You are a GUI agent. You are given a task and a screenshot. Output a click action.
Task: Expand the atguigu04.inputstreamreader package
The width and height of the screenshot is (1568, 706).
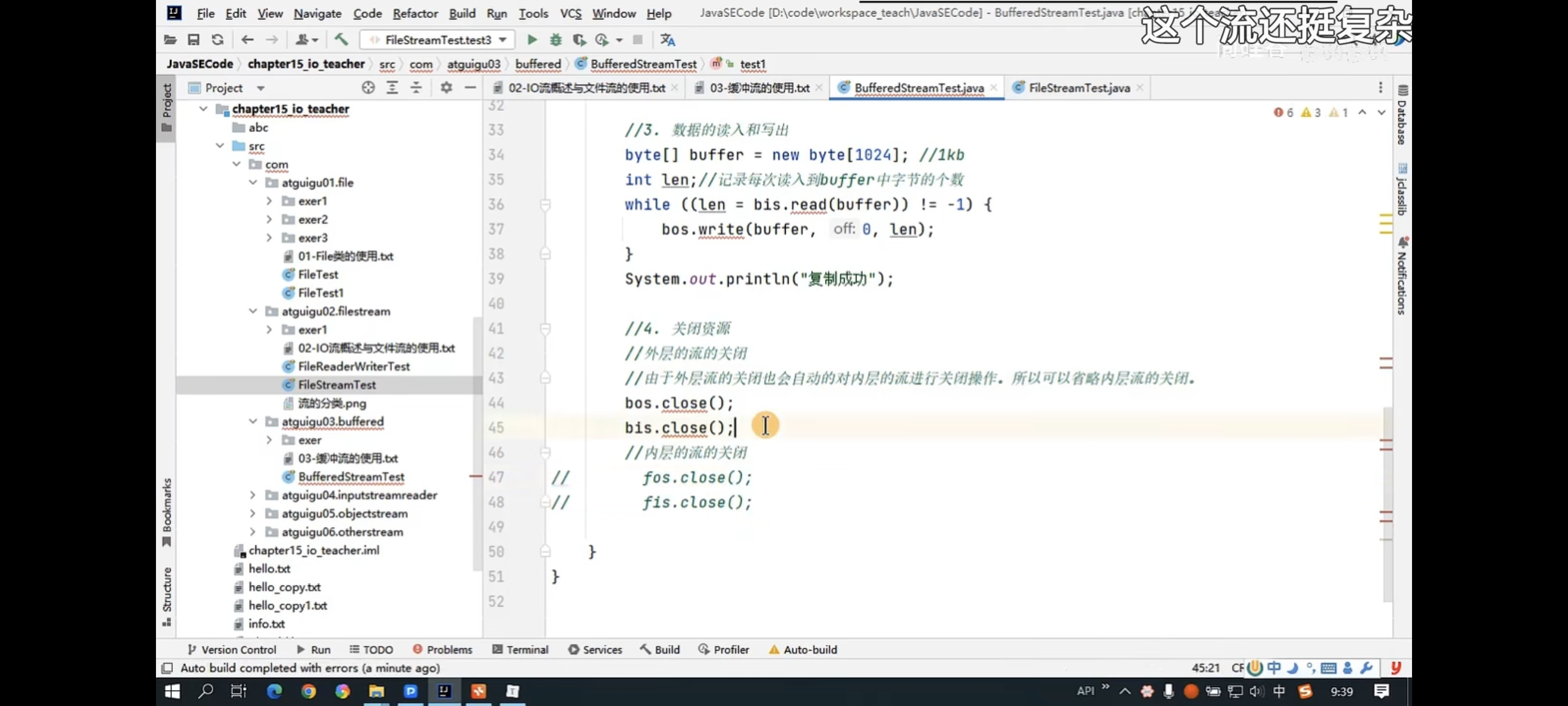point(253,495)
